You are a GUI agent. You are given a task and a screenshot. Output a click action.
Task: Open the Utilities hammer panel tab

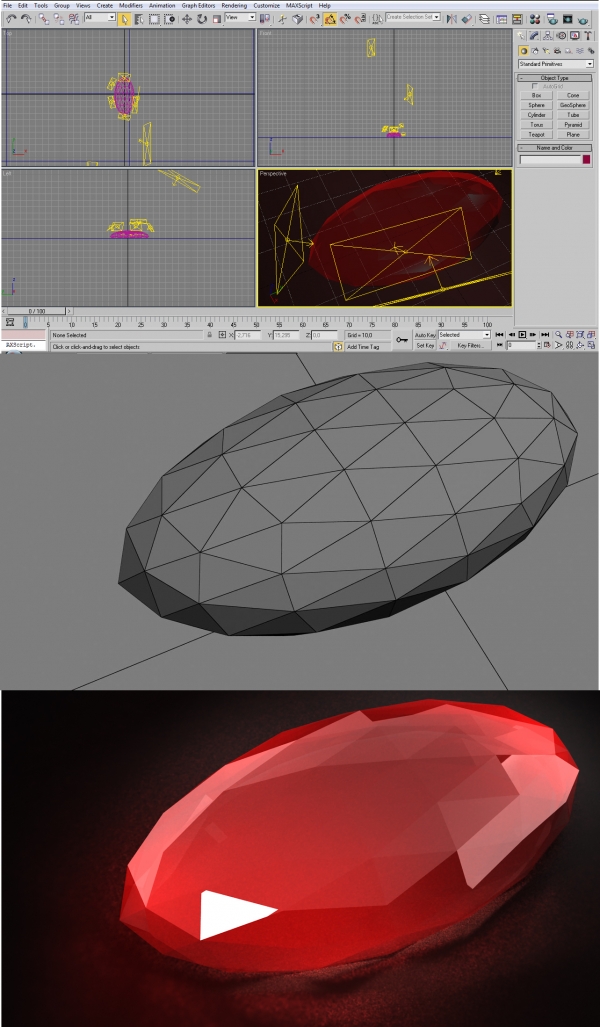[588, 36]
